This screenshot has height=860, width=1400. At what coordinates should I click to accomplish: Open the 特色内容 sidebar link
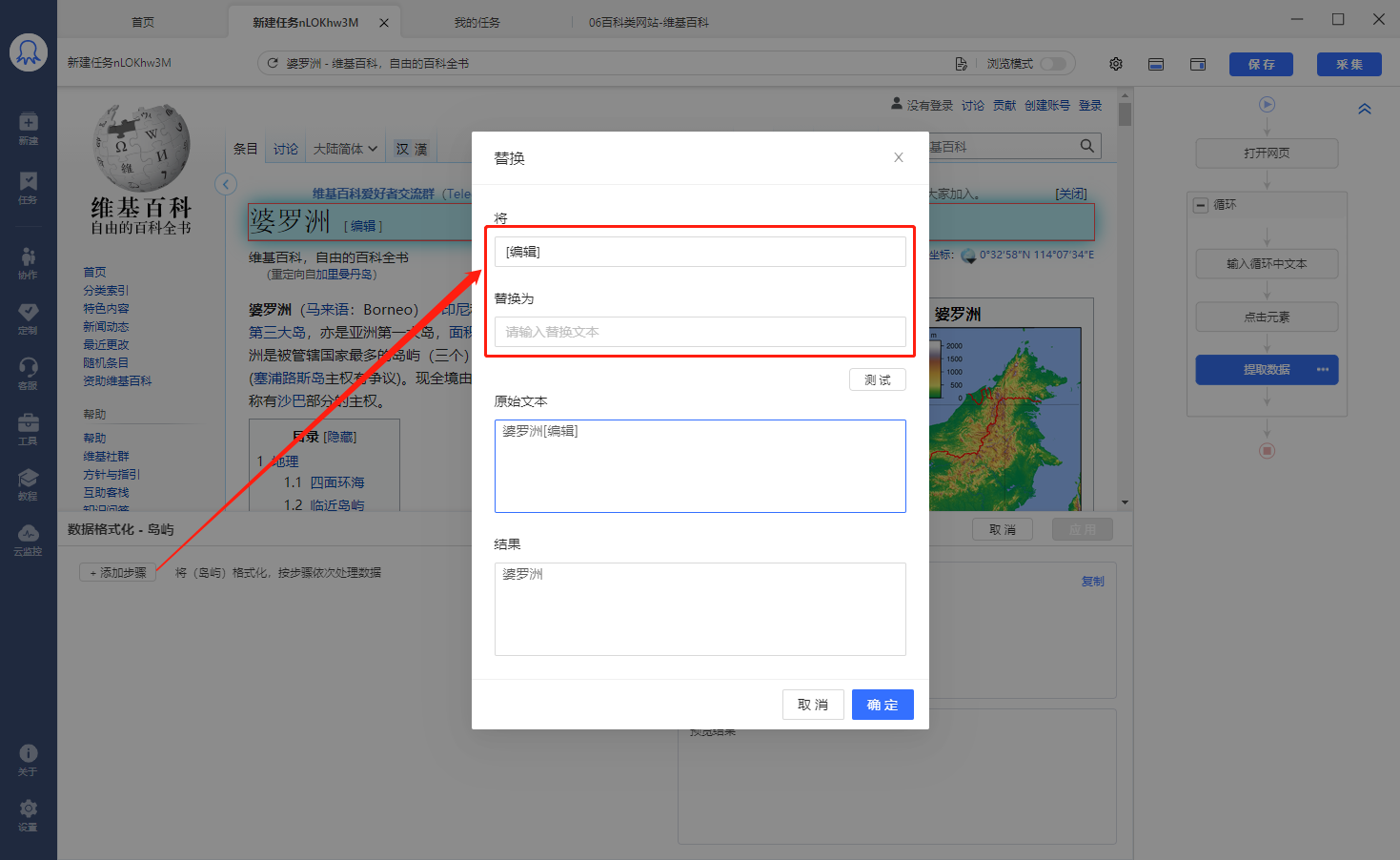point(106,308)
